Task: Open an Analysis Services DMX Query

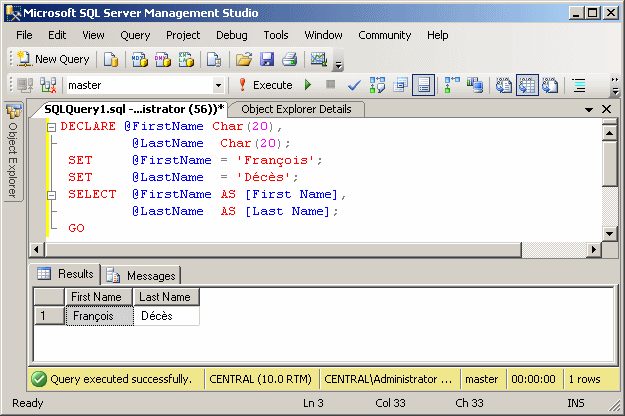Action: 163,59
